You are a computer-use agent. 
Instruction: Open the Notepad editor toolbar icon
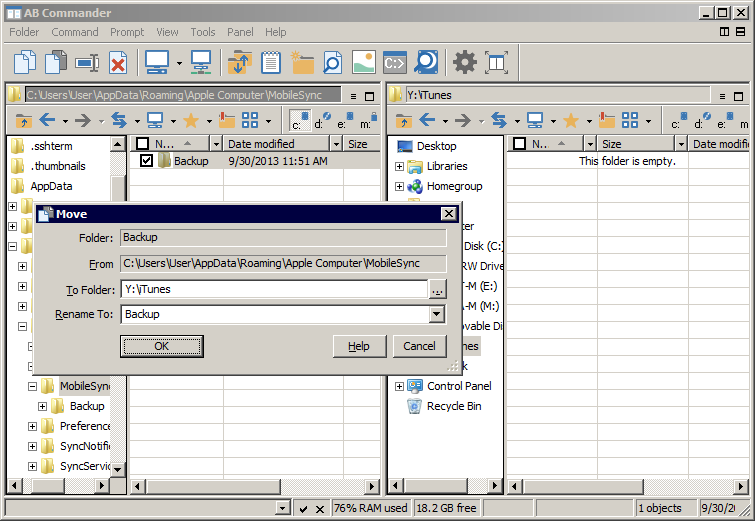click(x=271, y=62)
